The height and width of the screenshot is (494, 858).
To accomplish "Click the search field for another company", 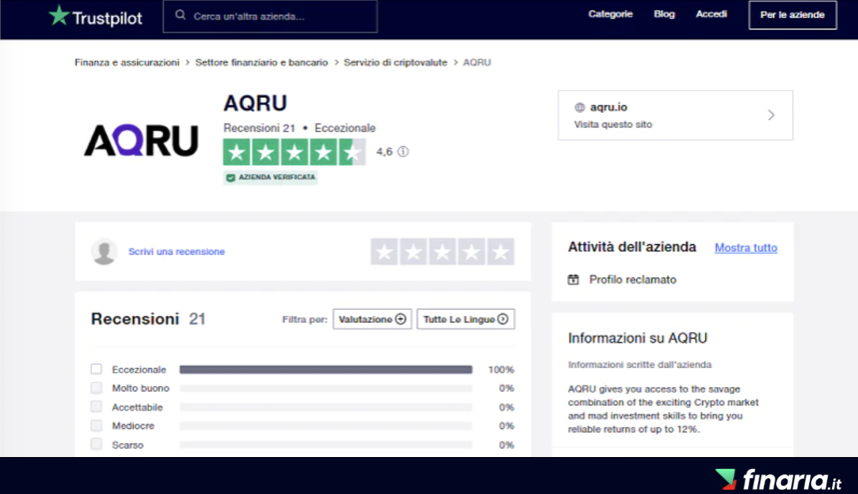I will (x=270, y=16).
